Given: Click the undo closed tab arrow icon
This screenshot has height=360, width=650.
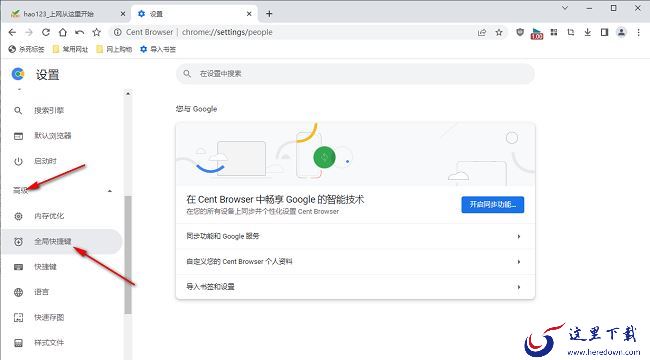Looking at the screenshot, I should [x=80, y=32].
